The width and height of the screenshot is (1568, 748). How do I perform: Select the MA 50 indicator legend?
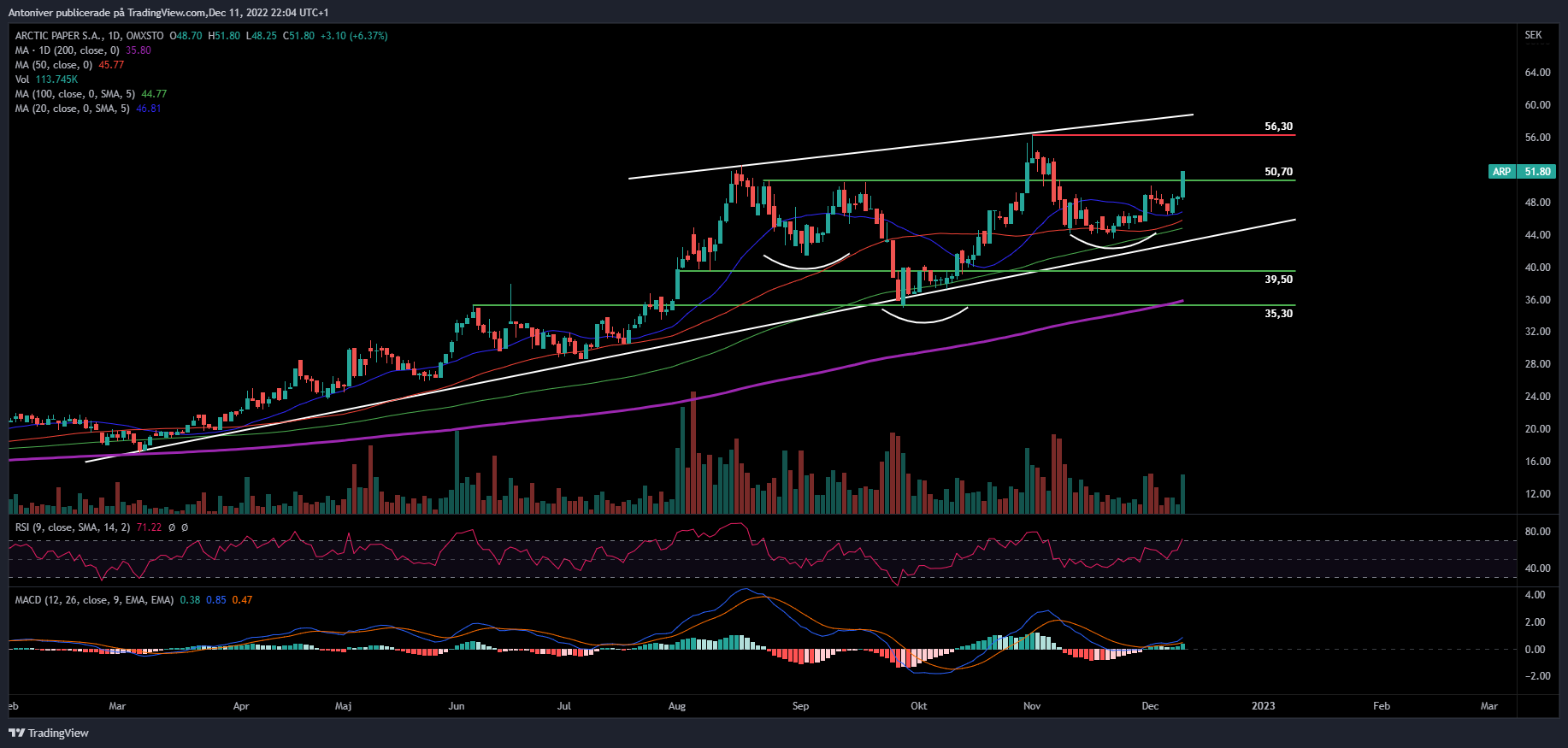(54, 65)
